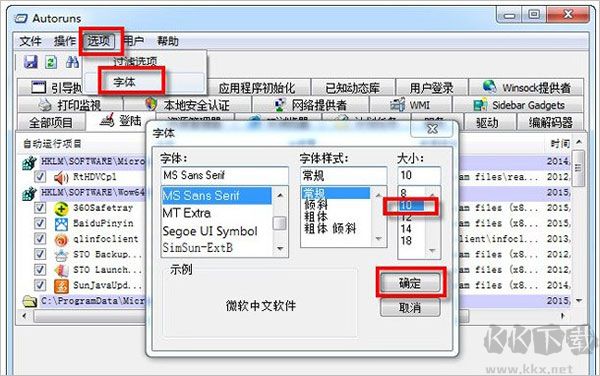The height and width of the screenshot is (376, 600).
Task: Open the Sidebar Gadgets tab
Action: pos(518,105)
